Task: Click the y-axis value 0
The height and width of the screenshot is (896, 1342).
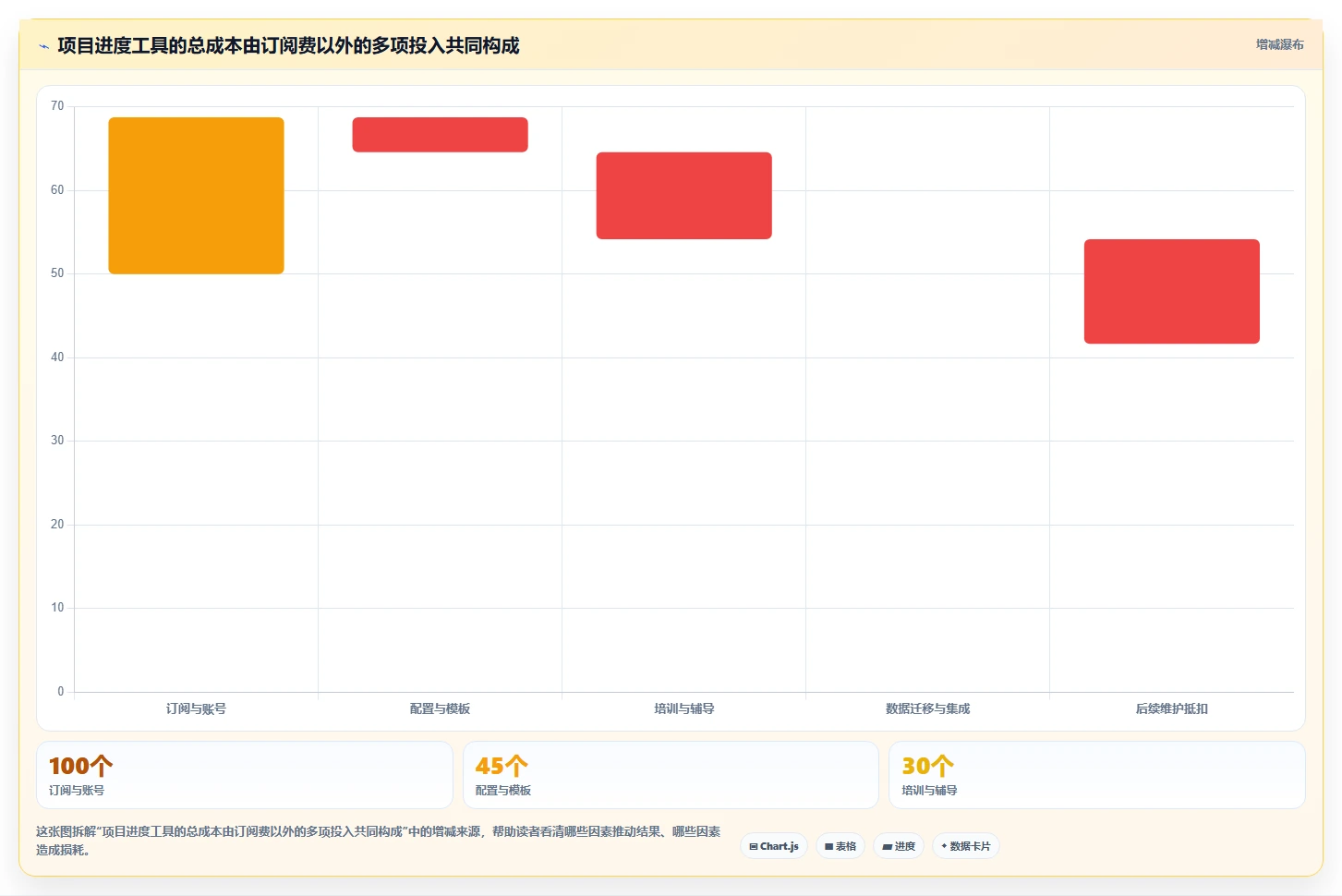Action: tap(61, 692)
